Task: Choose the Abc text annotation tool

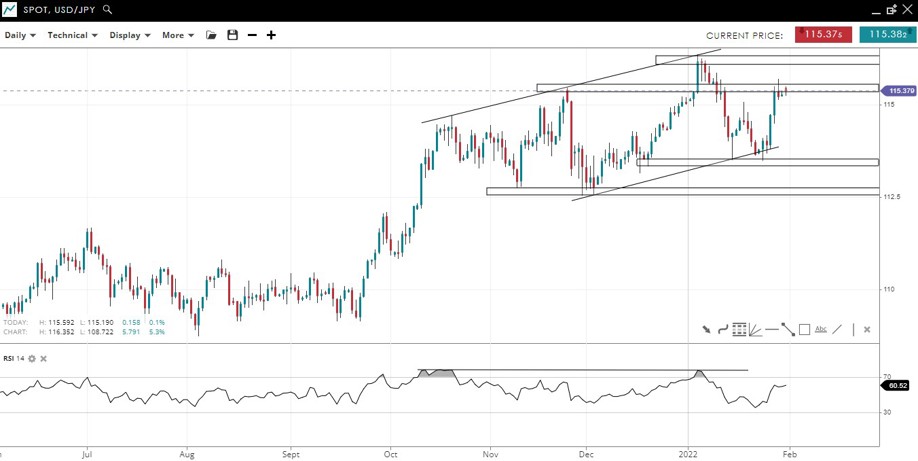Action: [x=821, y=329]
